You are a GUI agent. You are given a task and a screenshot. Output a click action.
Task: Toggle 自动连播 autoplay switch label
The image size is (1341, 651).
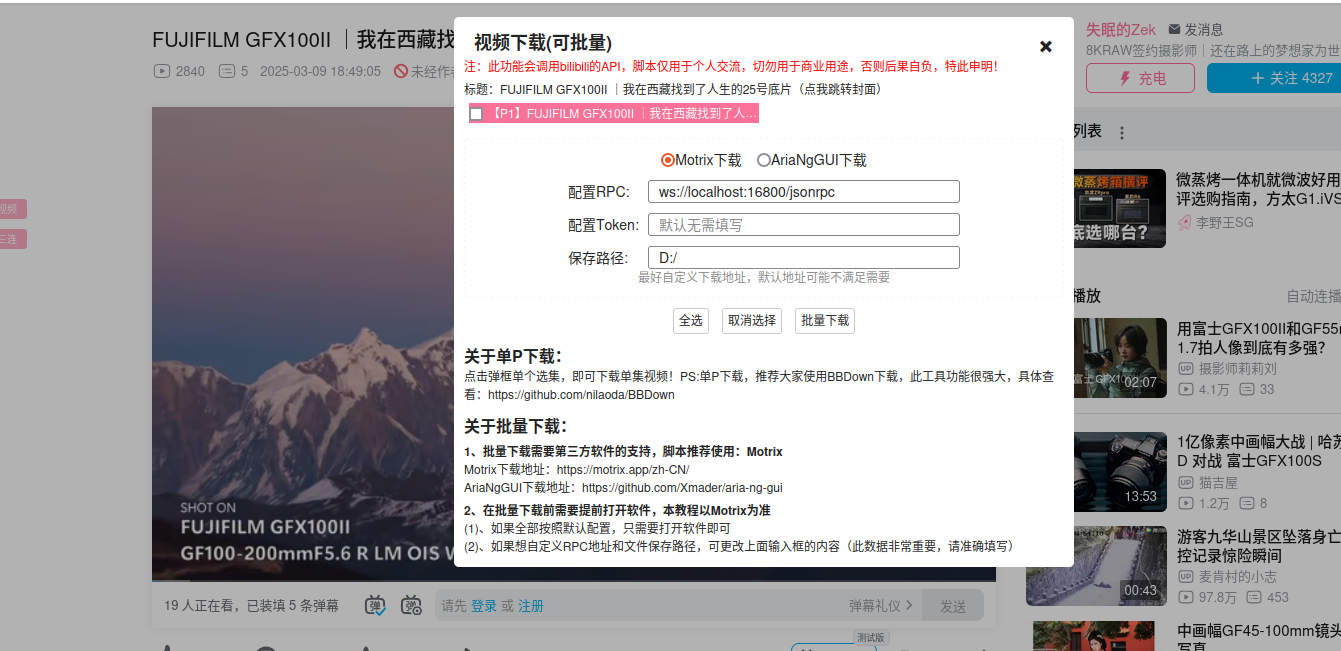[x=1313, y=296]
